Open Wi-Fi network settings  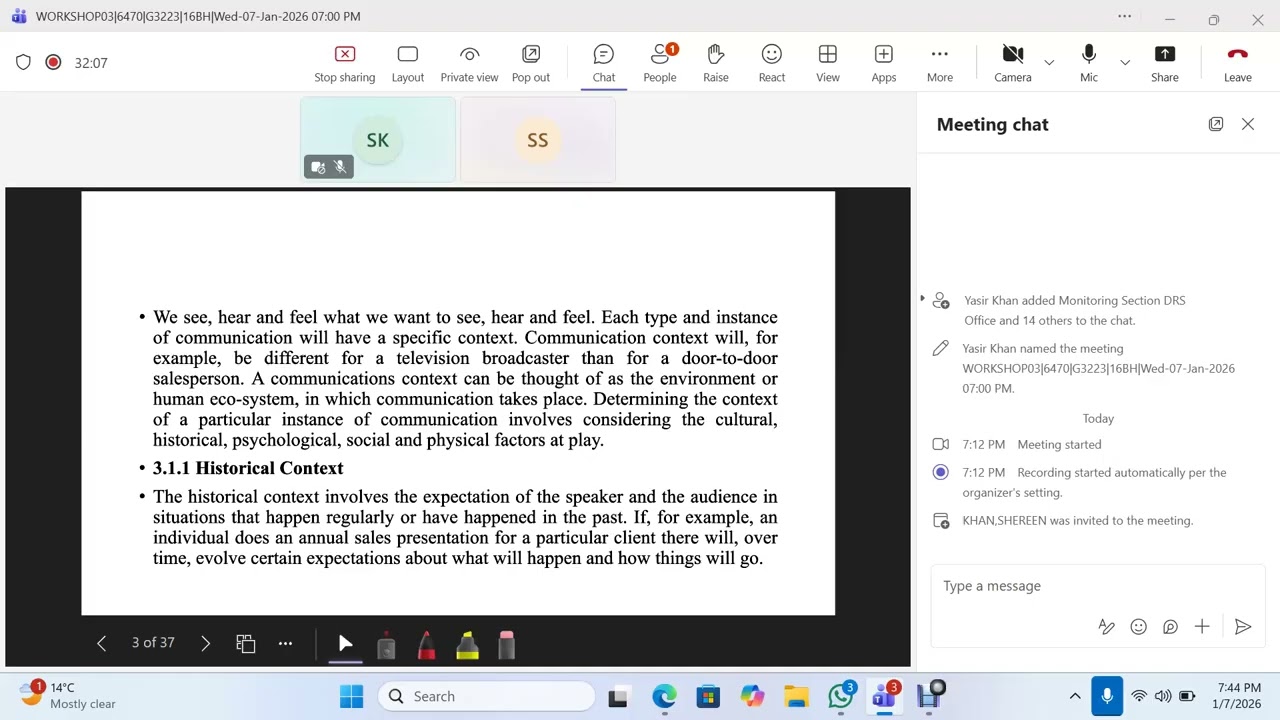pos(1139,697)
